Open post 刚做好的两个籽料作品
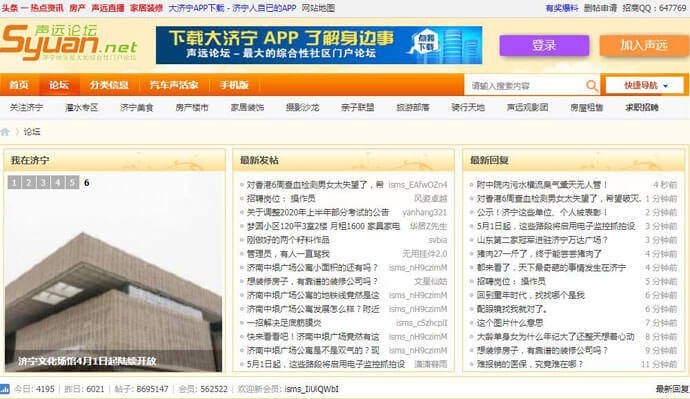690x399 pixels. pyautogui.click(x=288, y=240)
